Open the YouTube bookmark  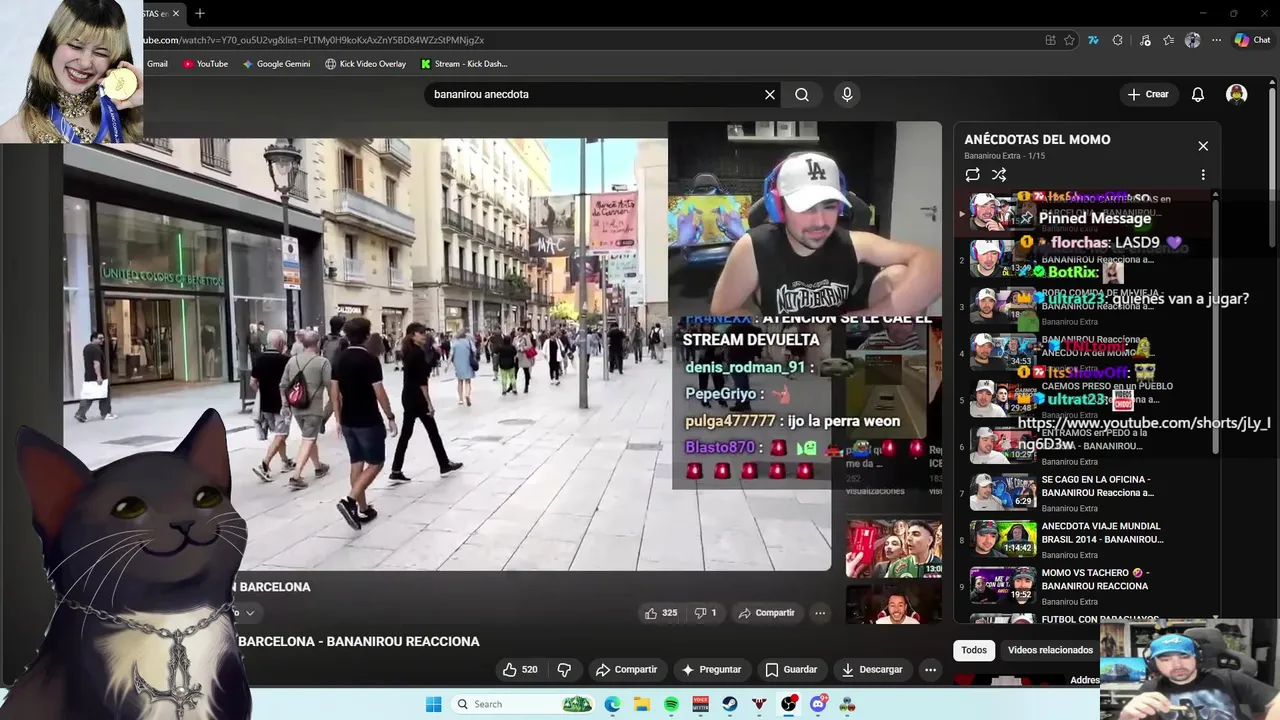[205, 64]
